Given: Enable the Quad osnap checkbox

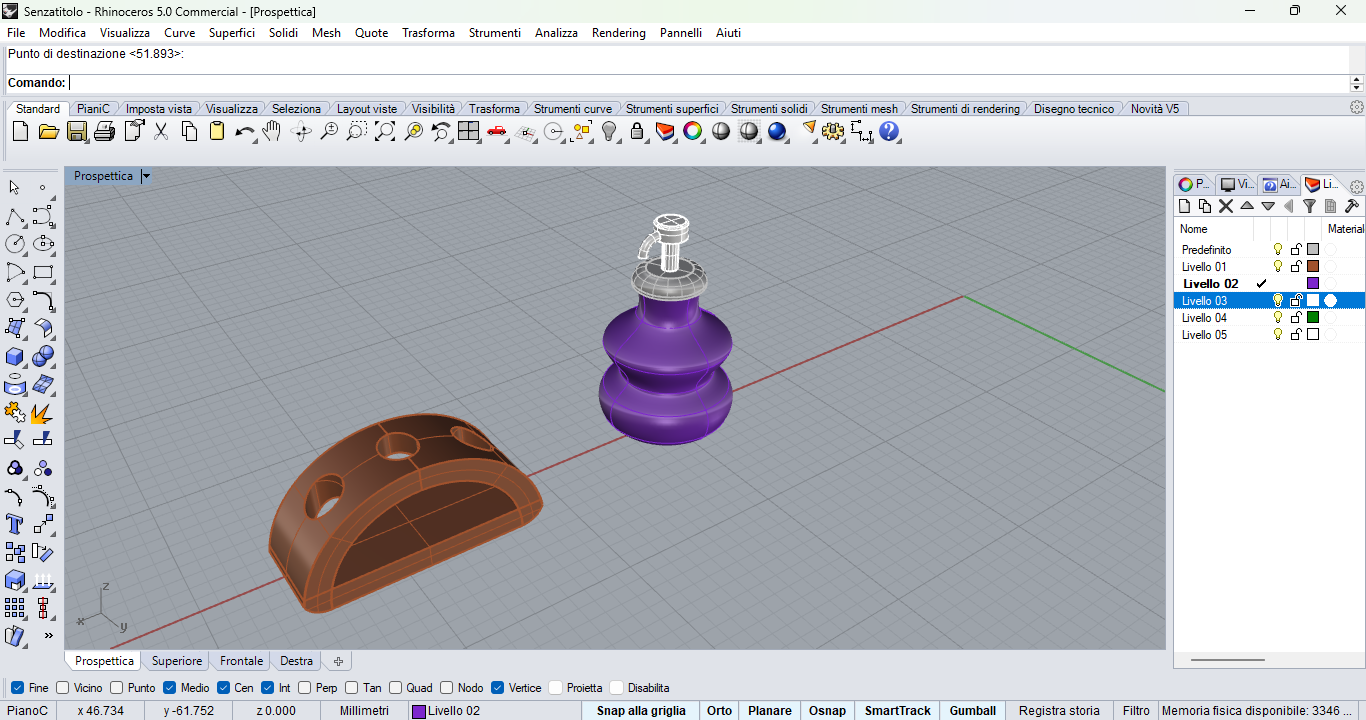Looking at the screenshot, I should point(395,688).
